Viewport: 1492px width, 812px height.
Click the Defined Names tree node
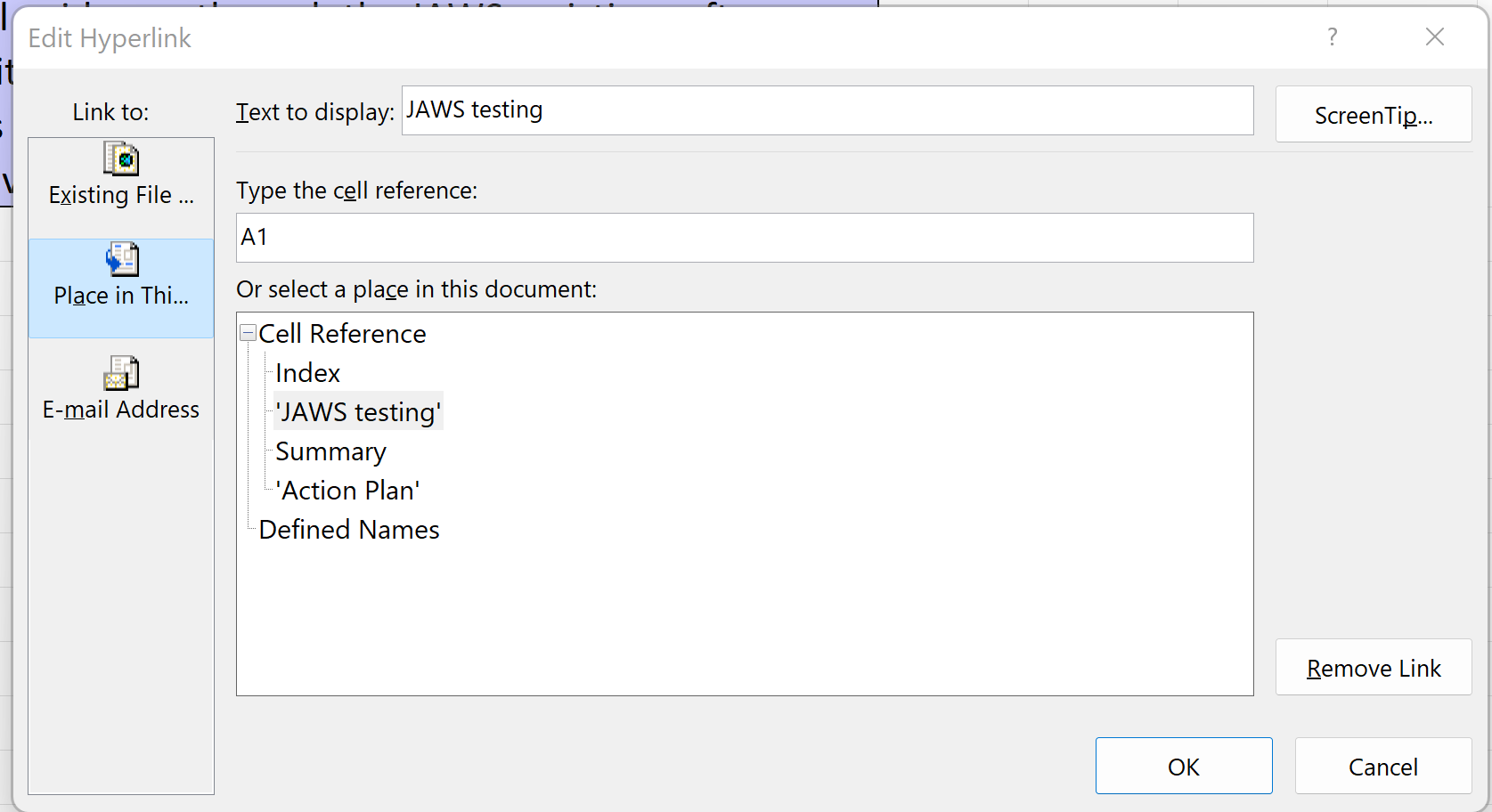point(349,530)
